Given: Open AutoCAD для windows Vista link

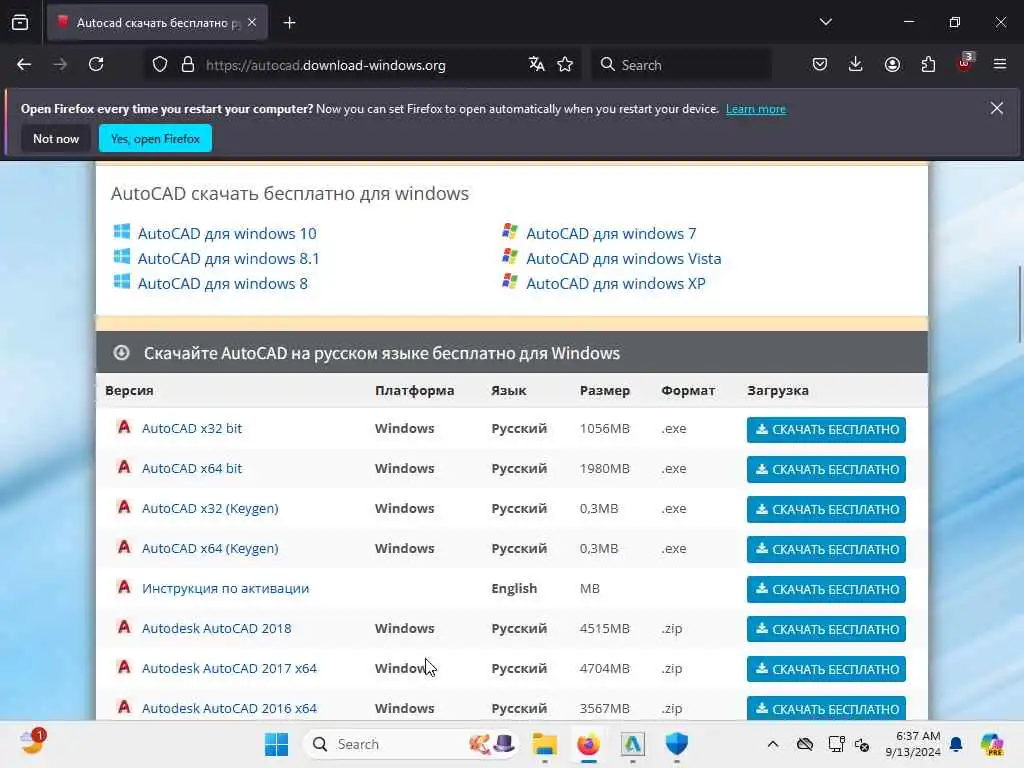Looking at the screenshot, I should click(624, 259).
